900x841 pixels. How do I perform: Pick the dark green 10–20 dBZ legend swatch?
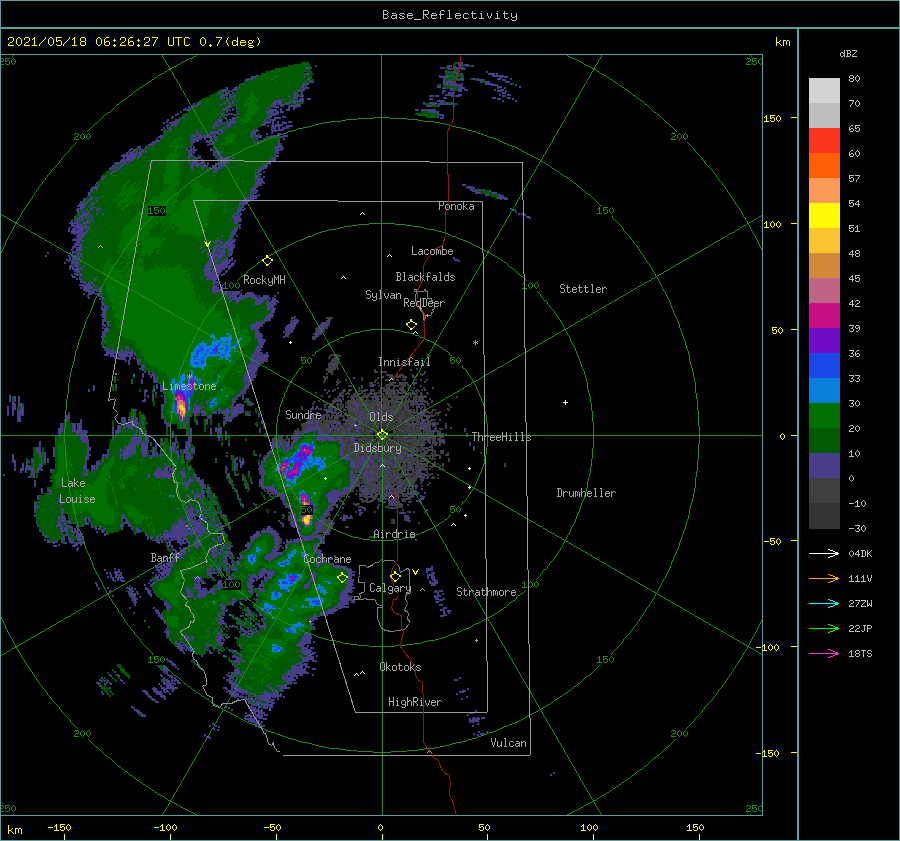coord(824,440)
